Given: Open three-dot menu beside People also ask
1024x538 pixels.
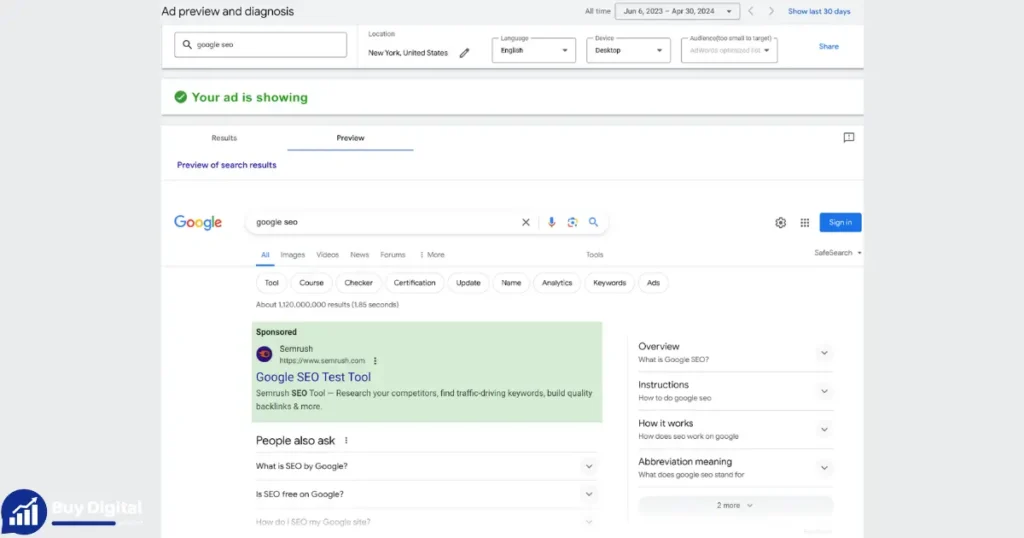Looking at the screenshot, I should (x=346, y=441).
